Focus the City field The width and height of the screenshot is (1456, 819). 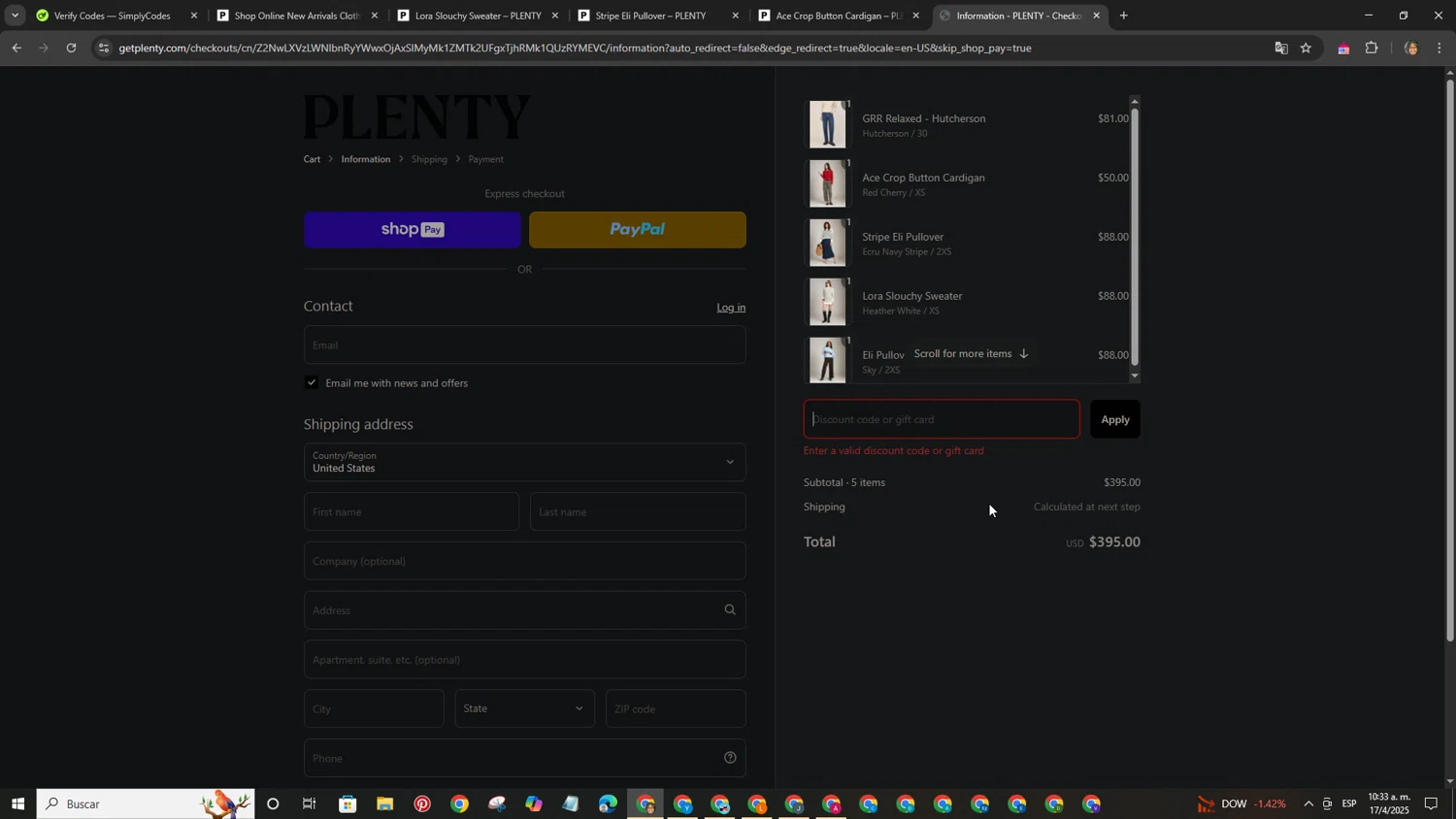click(x=374, y=708)
